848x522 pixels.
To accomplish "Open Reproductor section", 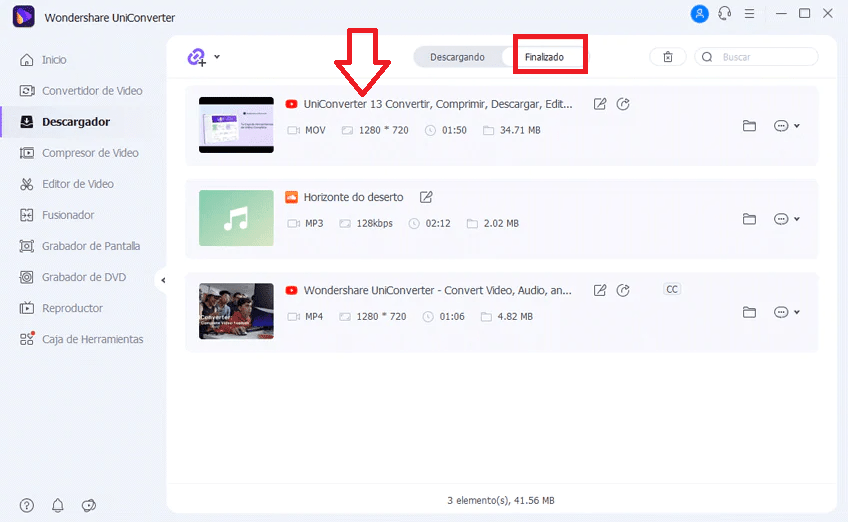I will pos(62,308).
